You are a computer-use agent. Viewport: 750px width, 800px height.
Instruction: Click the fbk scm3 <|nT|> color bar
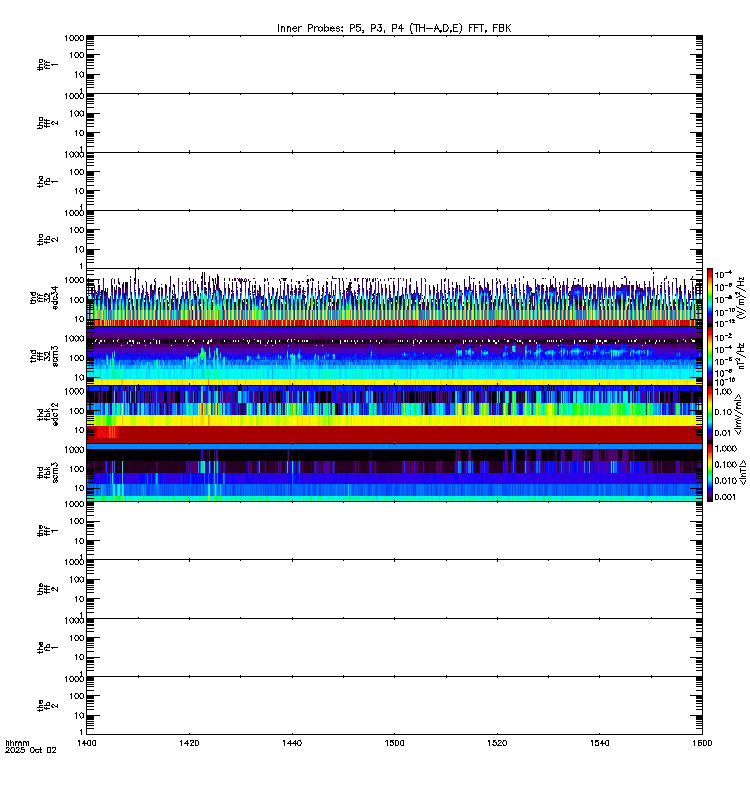point(710,472)
